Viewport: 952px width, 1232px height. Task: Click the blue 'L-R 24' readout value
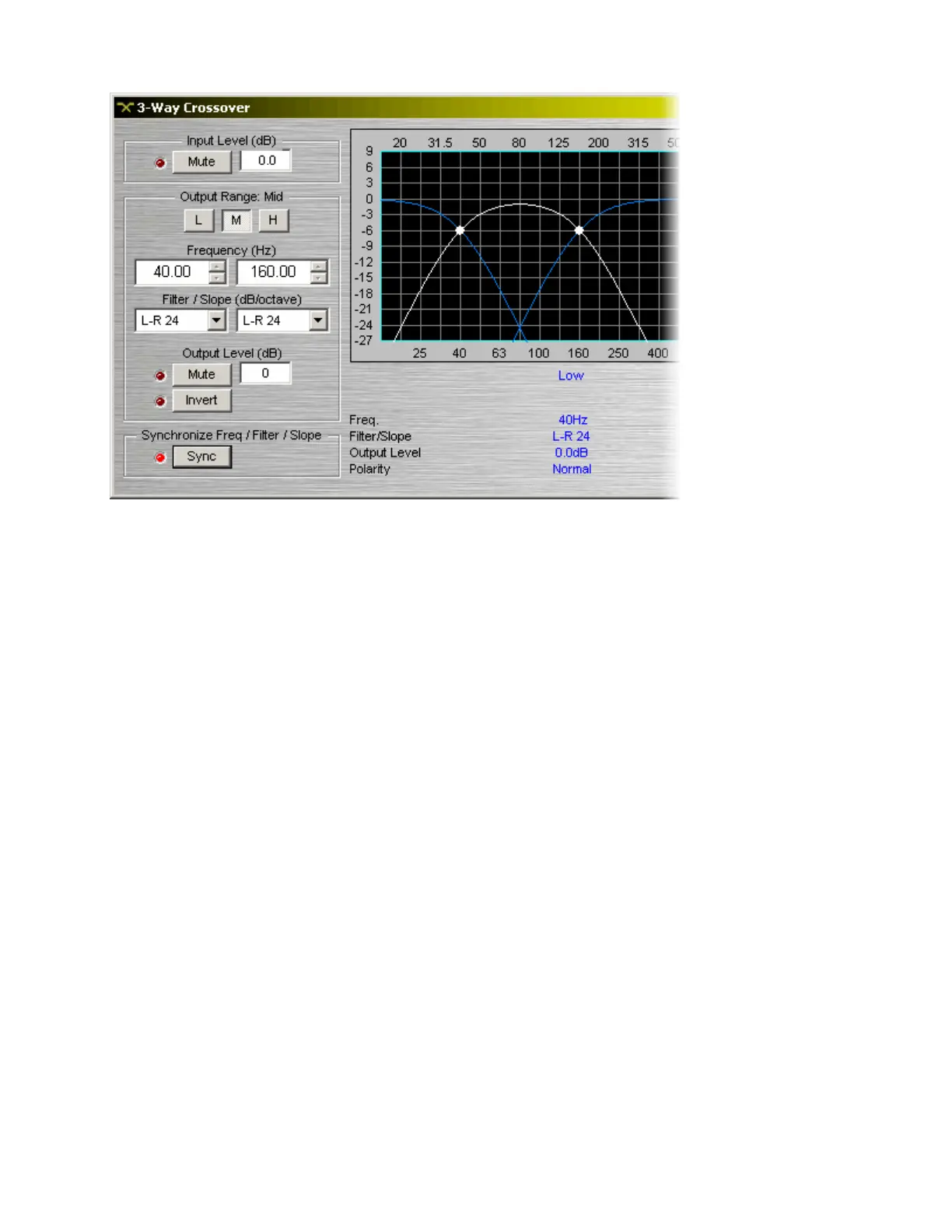coord(571,436)
